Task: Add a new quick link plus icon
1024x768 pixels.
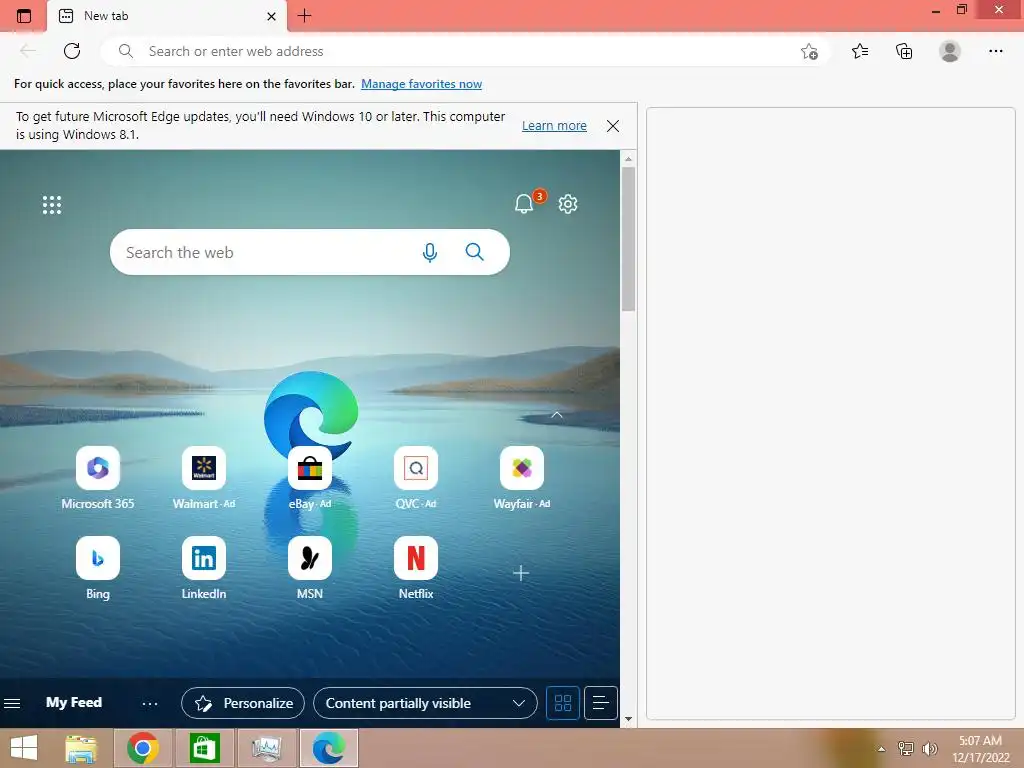Action: [x=520, y=573]
